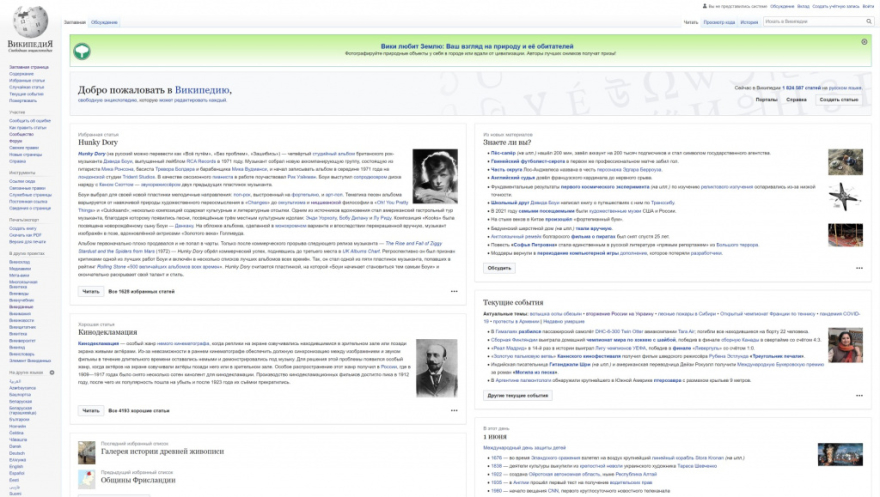Image resolution: width=880 pixels, height=497 pixels.
Task: Click the Wikipedia globe logo
Action: coord(31,22)
